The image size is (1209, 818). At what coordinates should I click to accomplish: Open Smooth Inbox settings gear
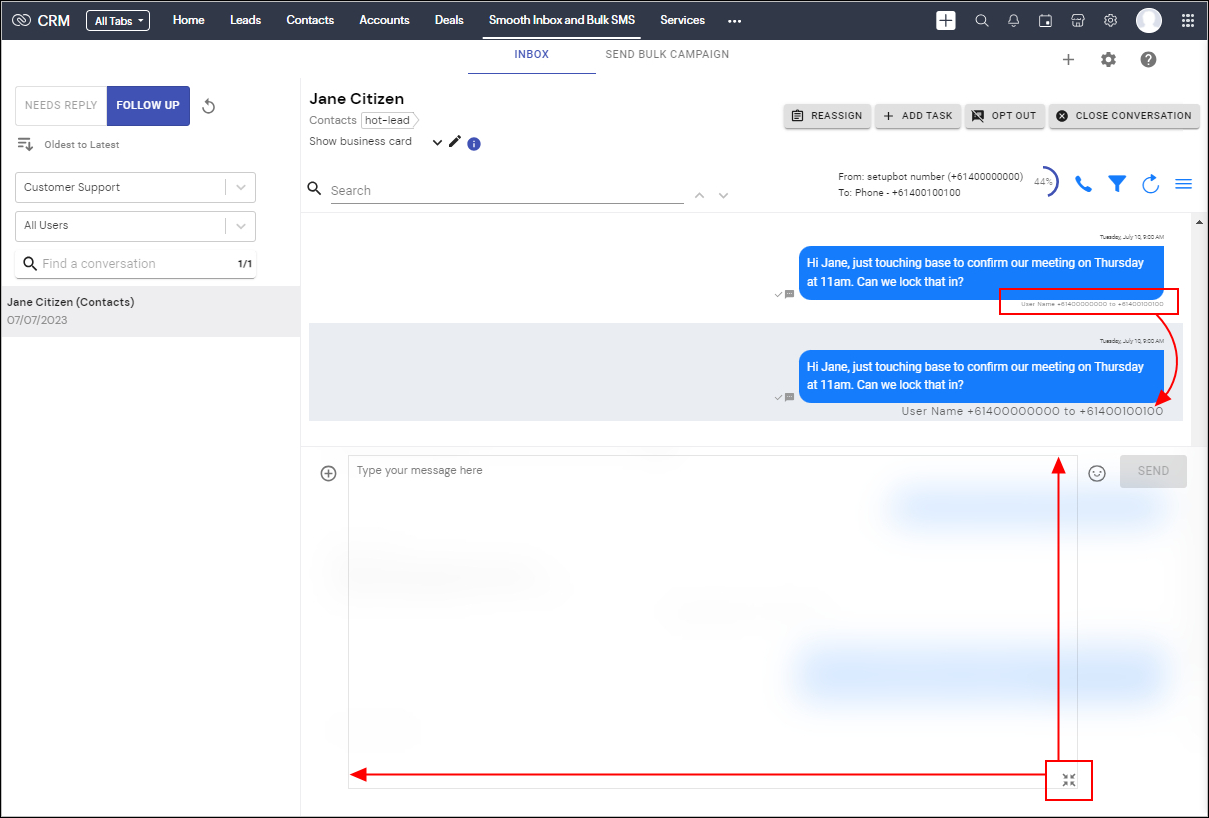(1108, 60)
